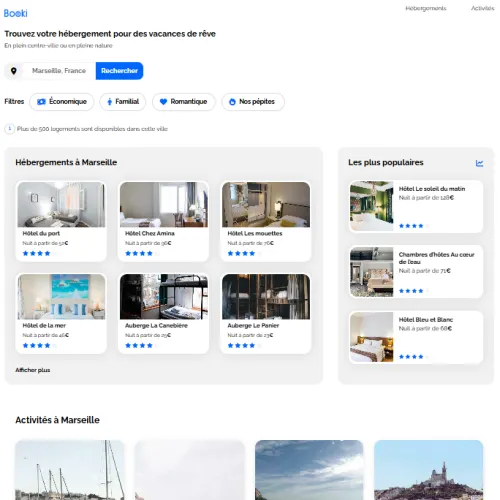500x500 pixels.
Task: Click the Chambres d'hôtes Au cœur de l'eau stars
Action: click(x=414, y=291)
